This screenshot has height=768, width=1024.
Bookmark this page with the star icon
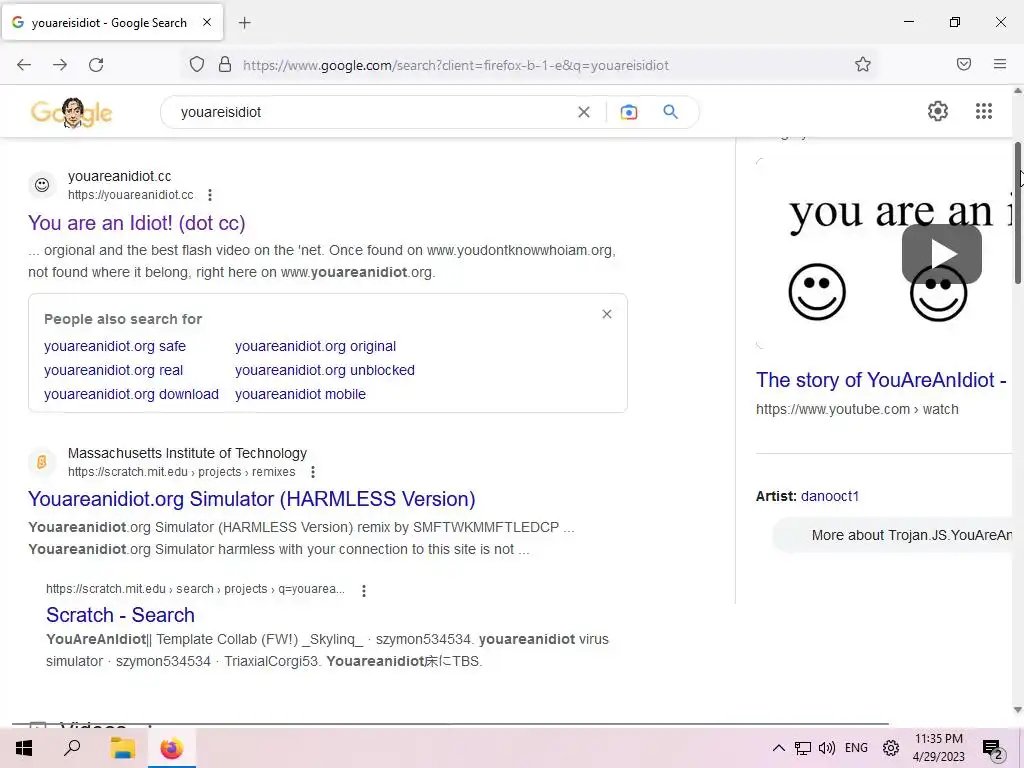pos(863,64)
